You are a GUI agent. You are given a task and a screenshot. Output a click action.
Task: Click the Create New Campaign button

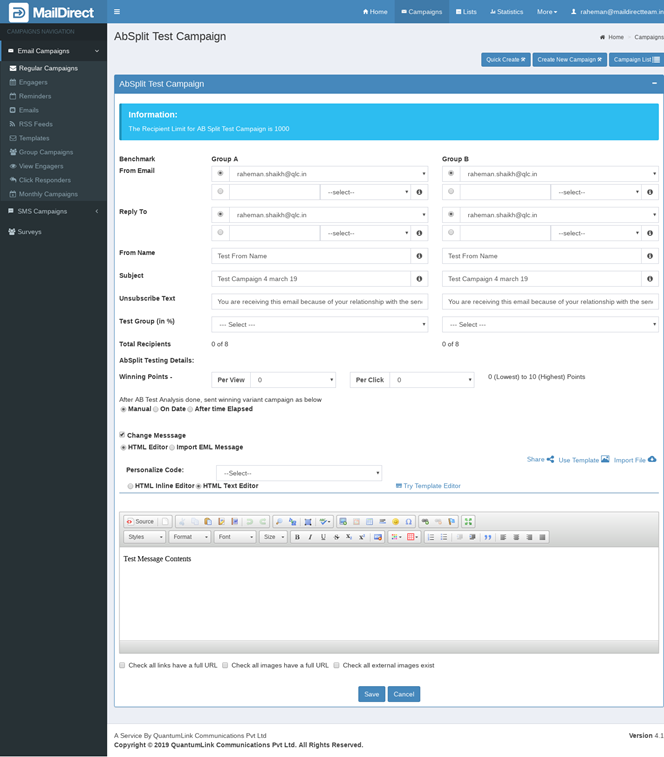pos(569,60)
